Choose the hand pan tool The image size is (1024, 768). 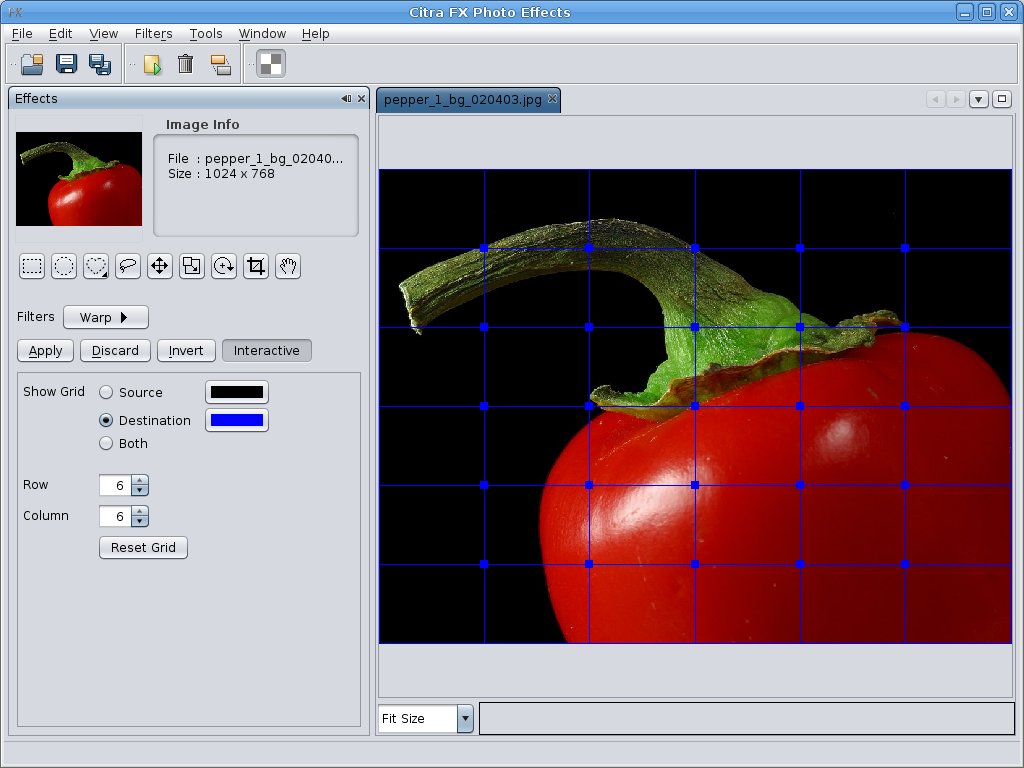coord(288,266)
